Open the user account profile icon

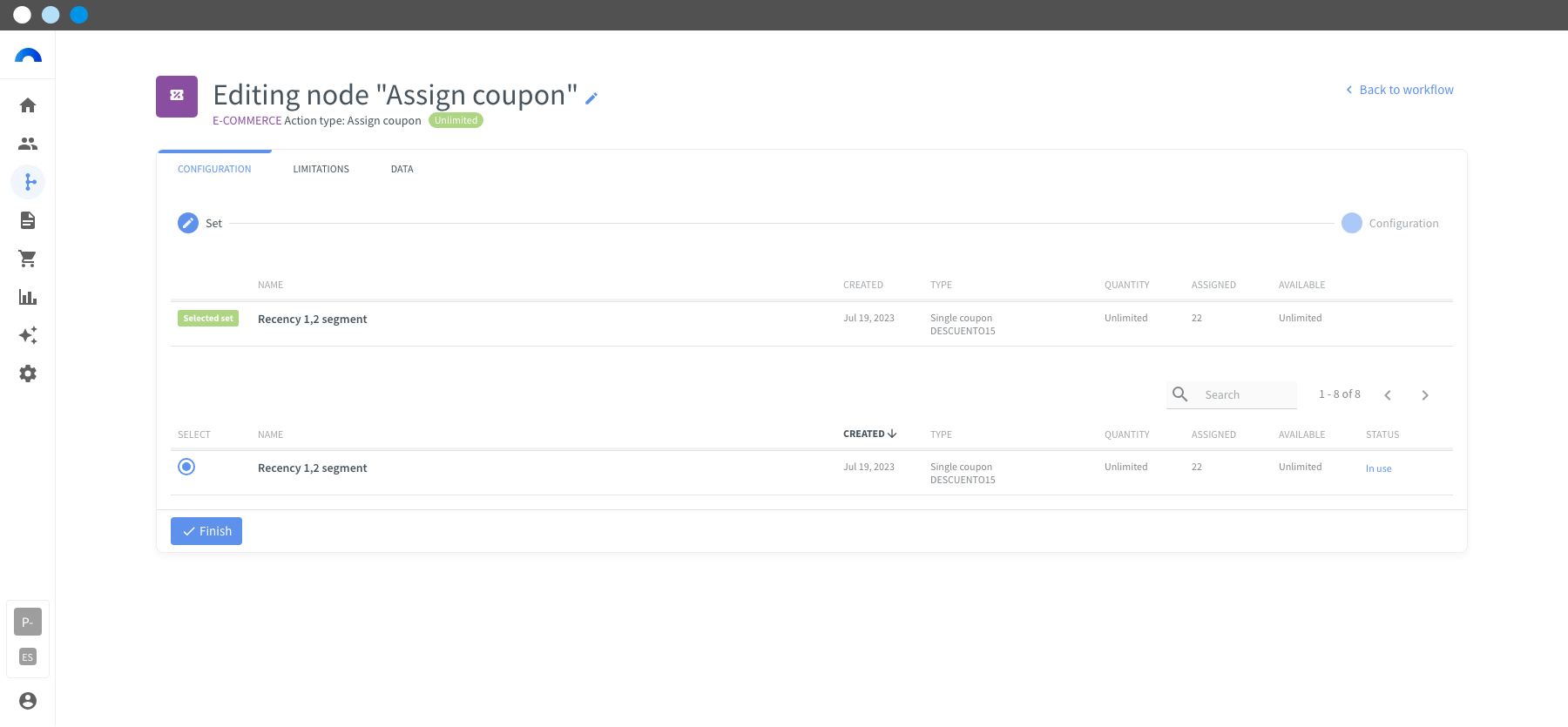click(28, 701)
